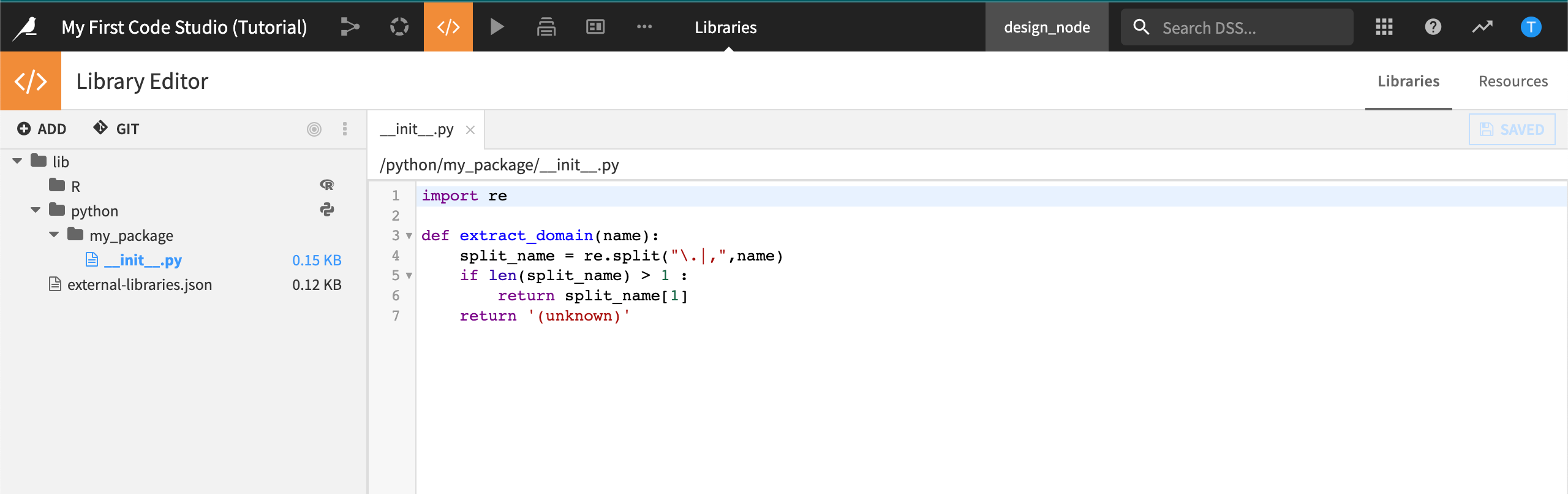Open My First Code Studio project title
1568x494 pixels.
click(x=184, y=28)
